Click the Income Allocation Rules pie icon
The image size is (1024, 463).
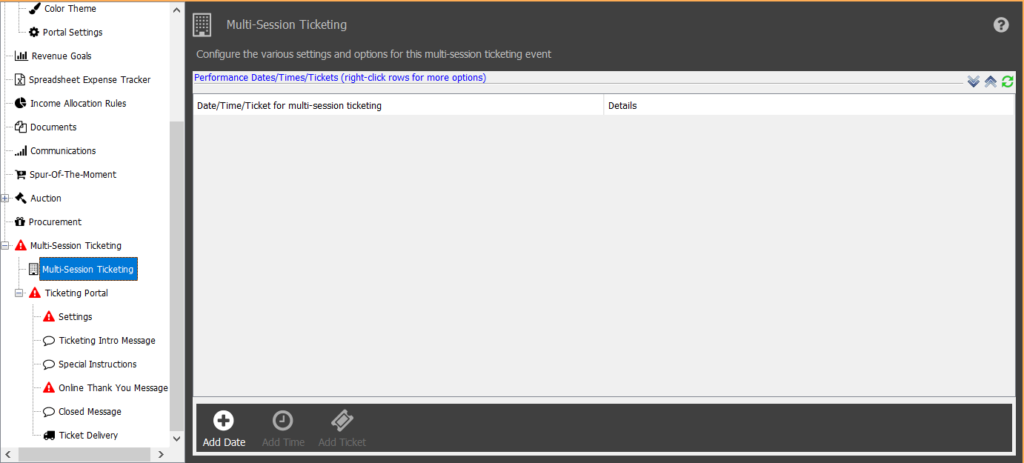[20, 103]
